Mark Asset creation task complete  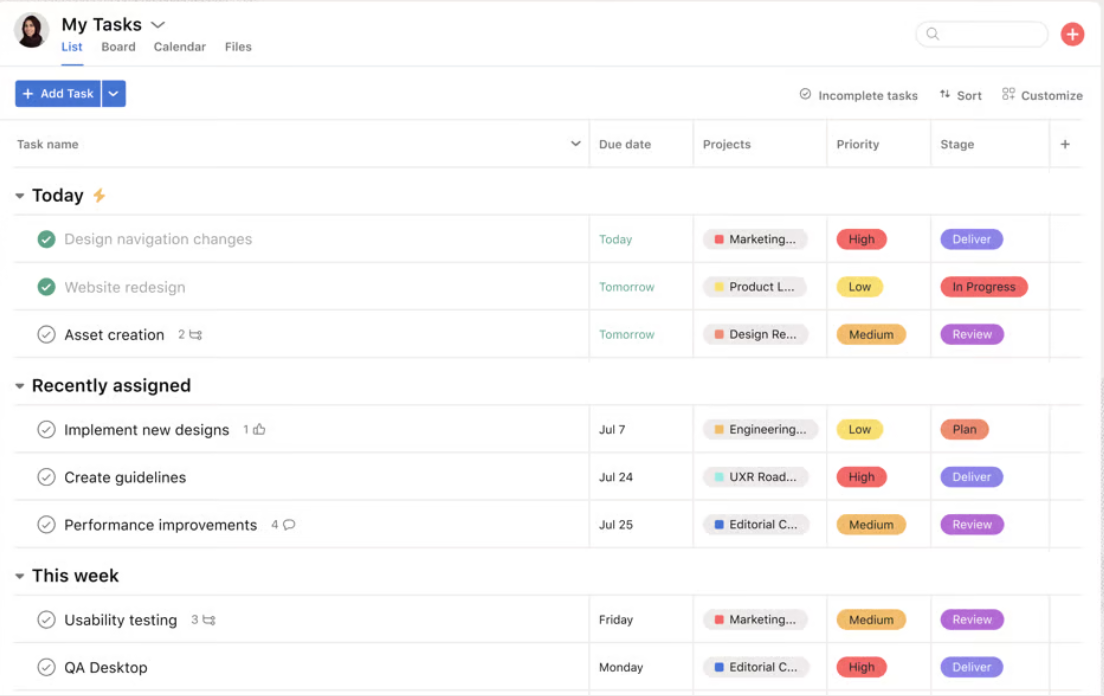[46, 335]
